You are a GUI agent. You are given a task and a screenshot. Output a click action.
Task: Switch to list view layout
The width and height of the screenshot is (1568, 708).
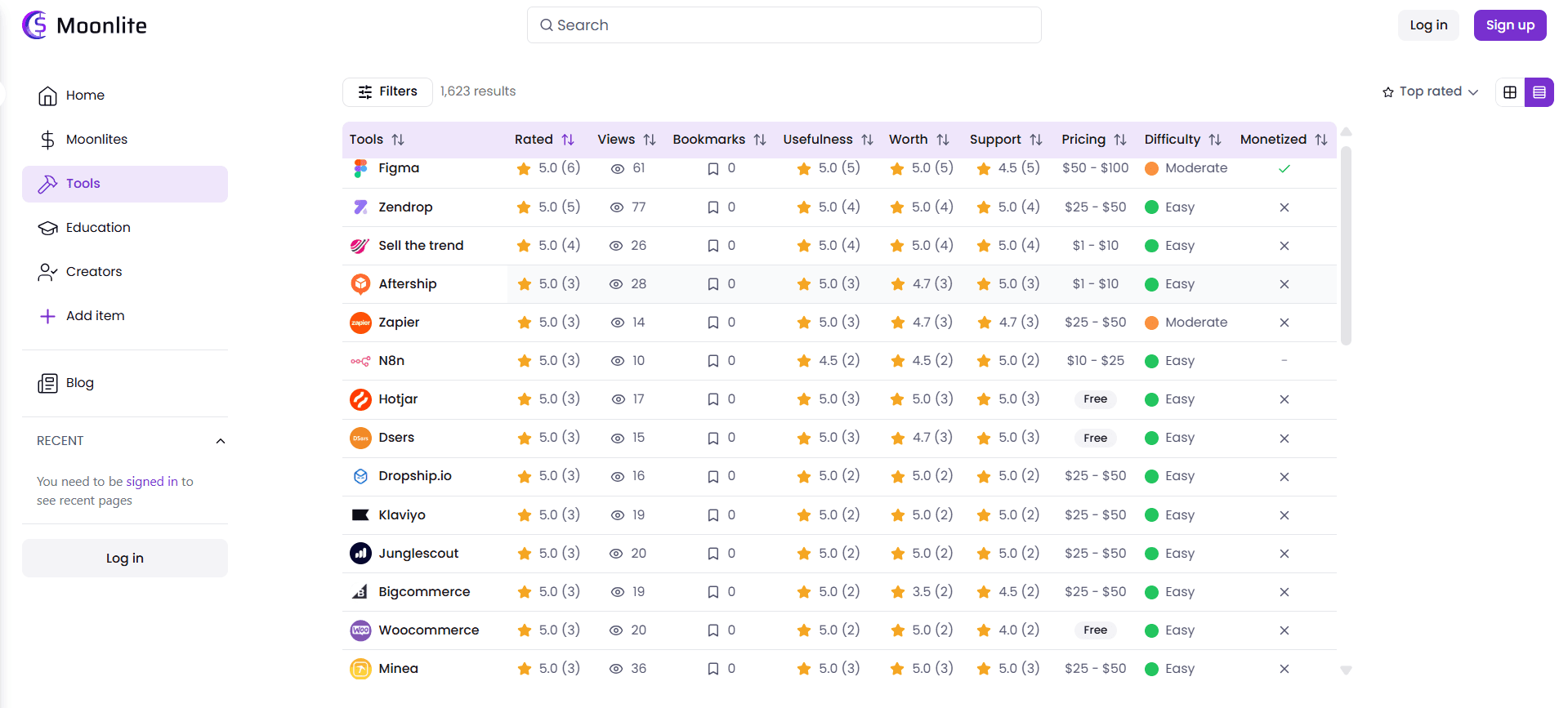point(1539,92)
